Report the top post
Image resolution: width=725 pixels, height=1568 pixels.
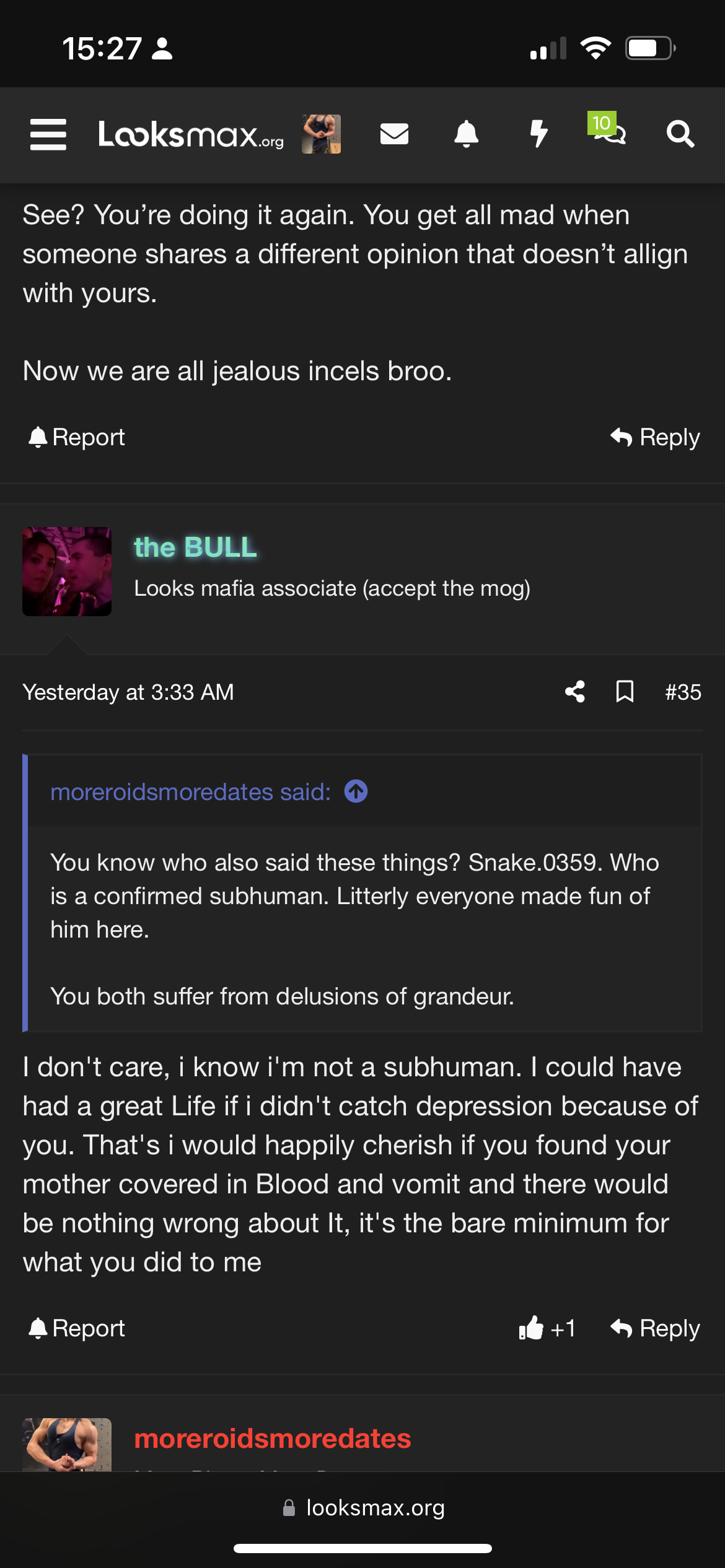(x=77, y=437)
